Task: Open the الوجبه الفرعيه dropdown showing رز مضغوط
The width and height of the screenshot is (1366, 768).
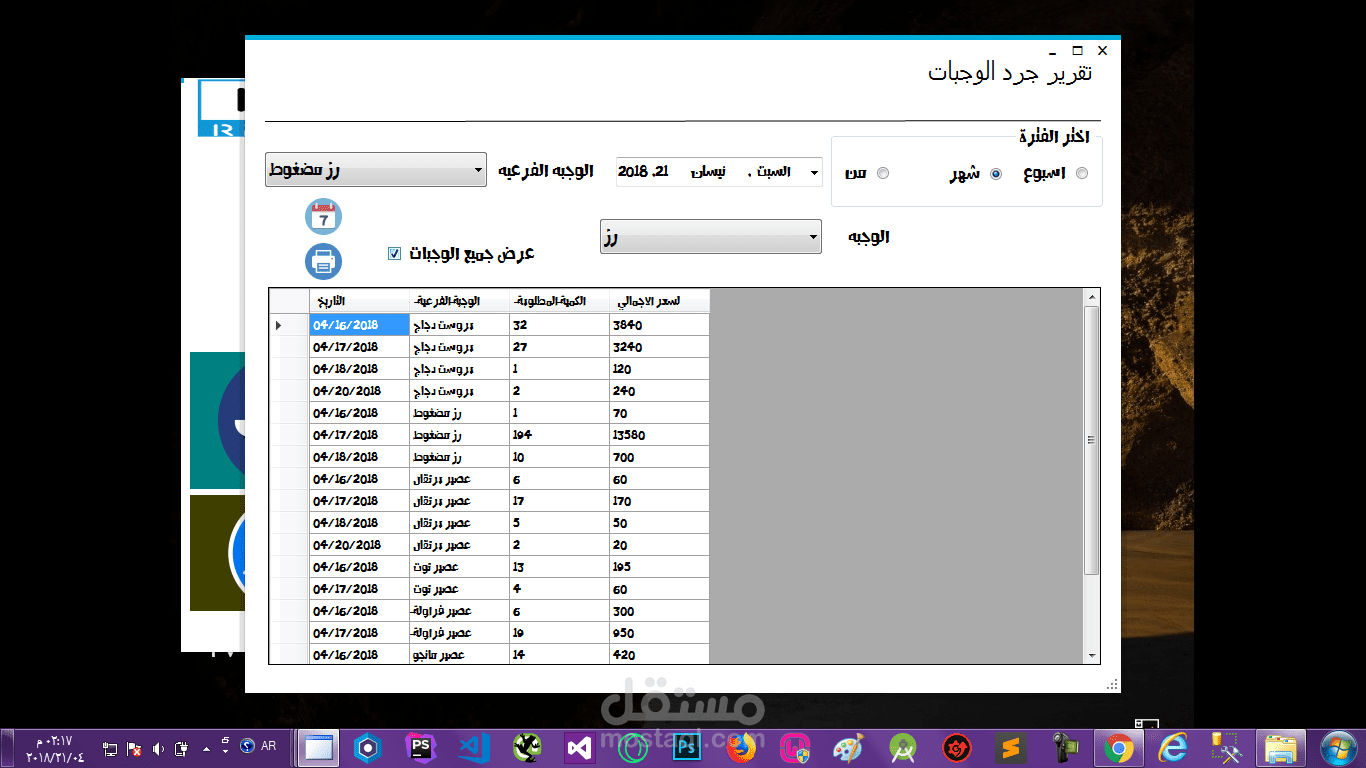Action: click(x=375, y=170)
